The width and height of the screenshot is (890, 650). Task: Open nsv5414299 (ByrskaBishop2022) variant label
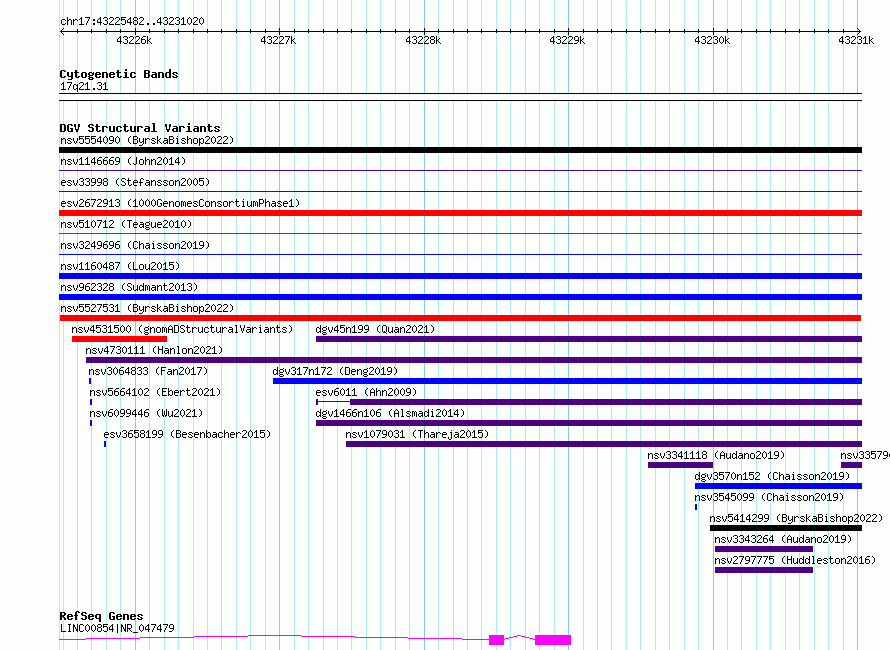796,518
